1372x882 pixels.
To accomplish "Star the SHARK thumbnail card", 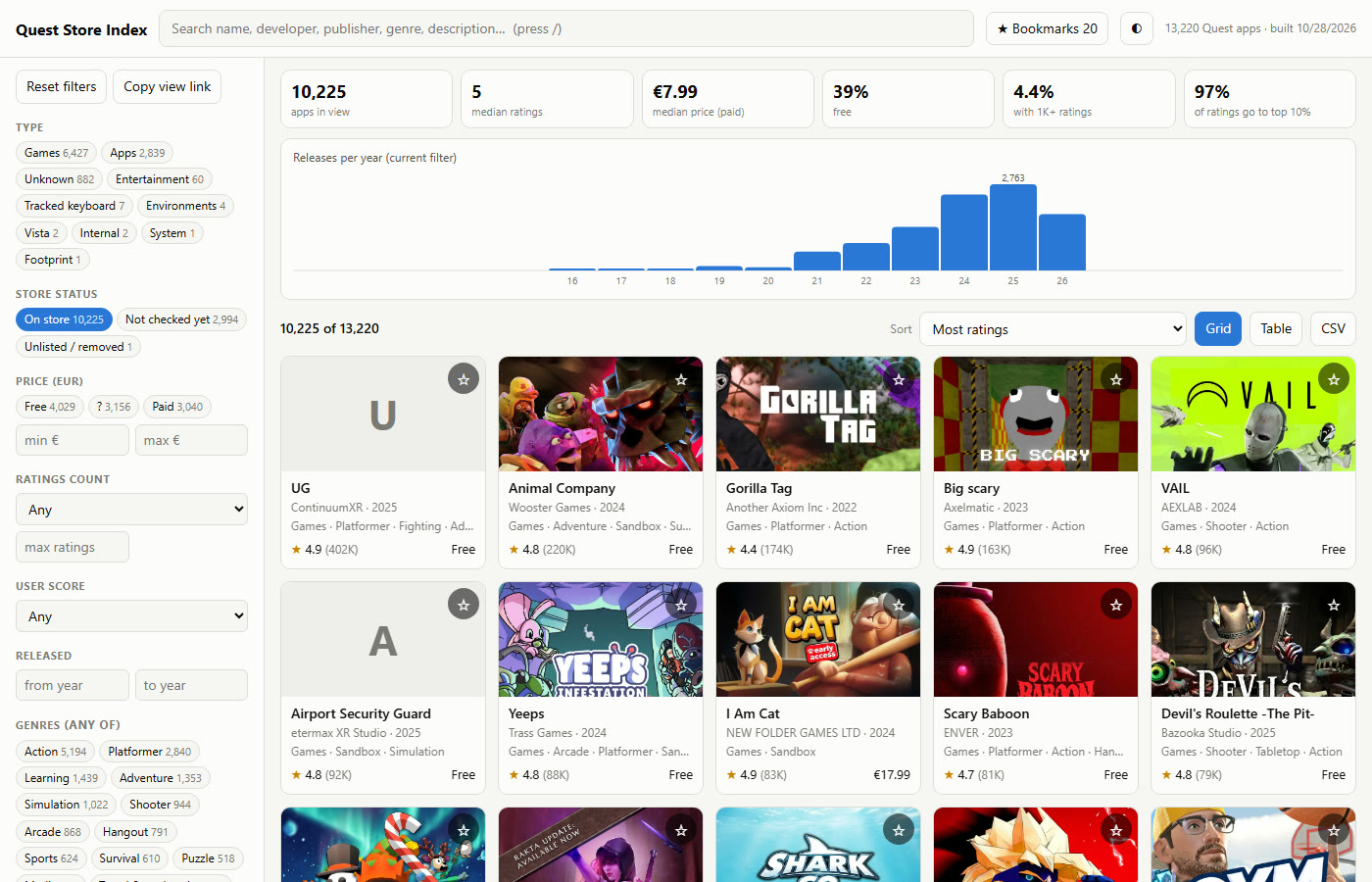I will pos(899,830).
